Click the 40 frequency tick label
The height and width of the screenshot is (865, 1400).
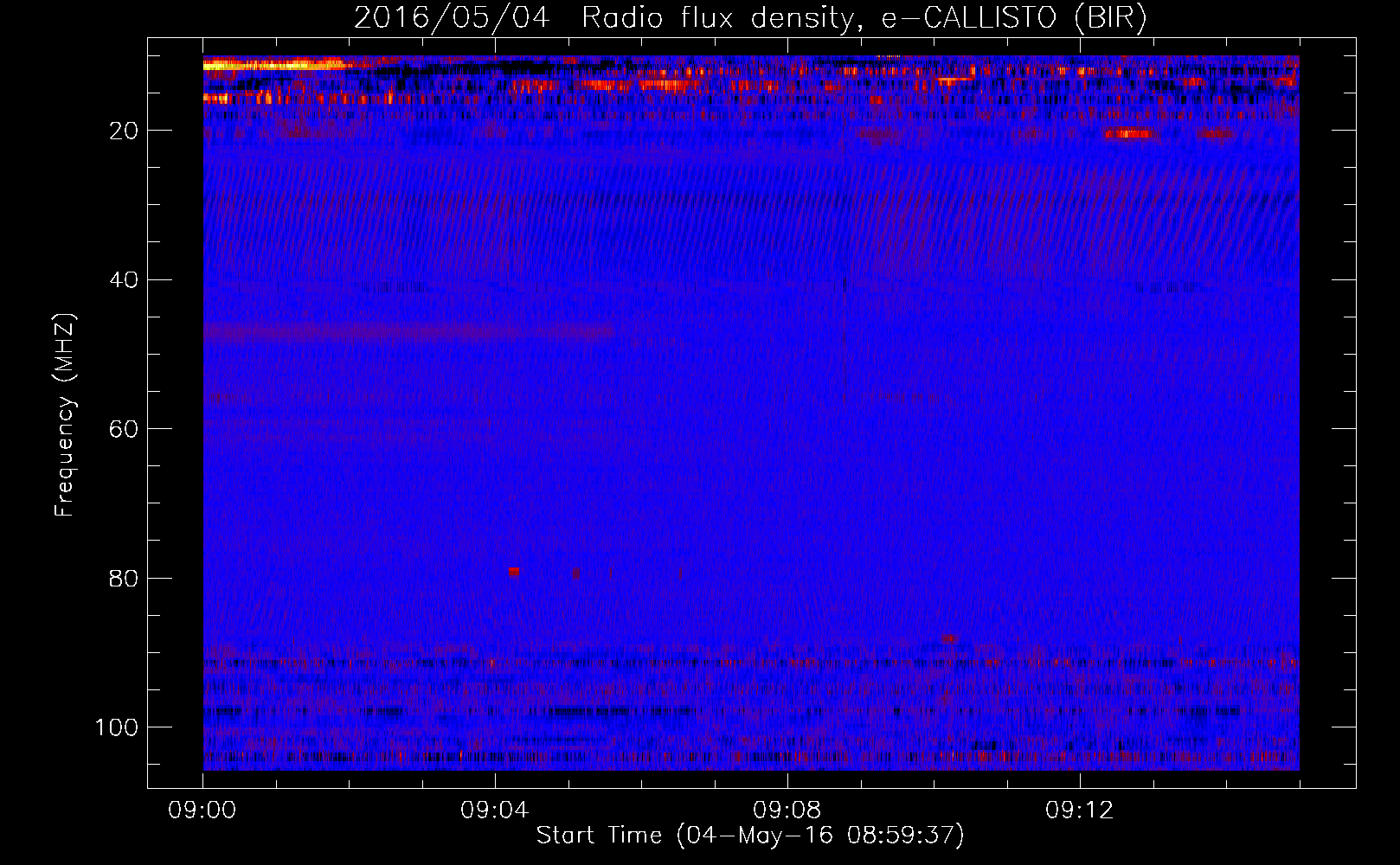[x=125, y=279]
